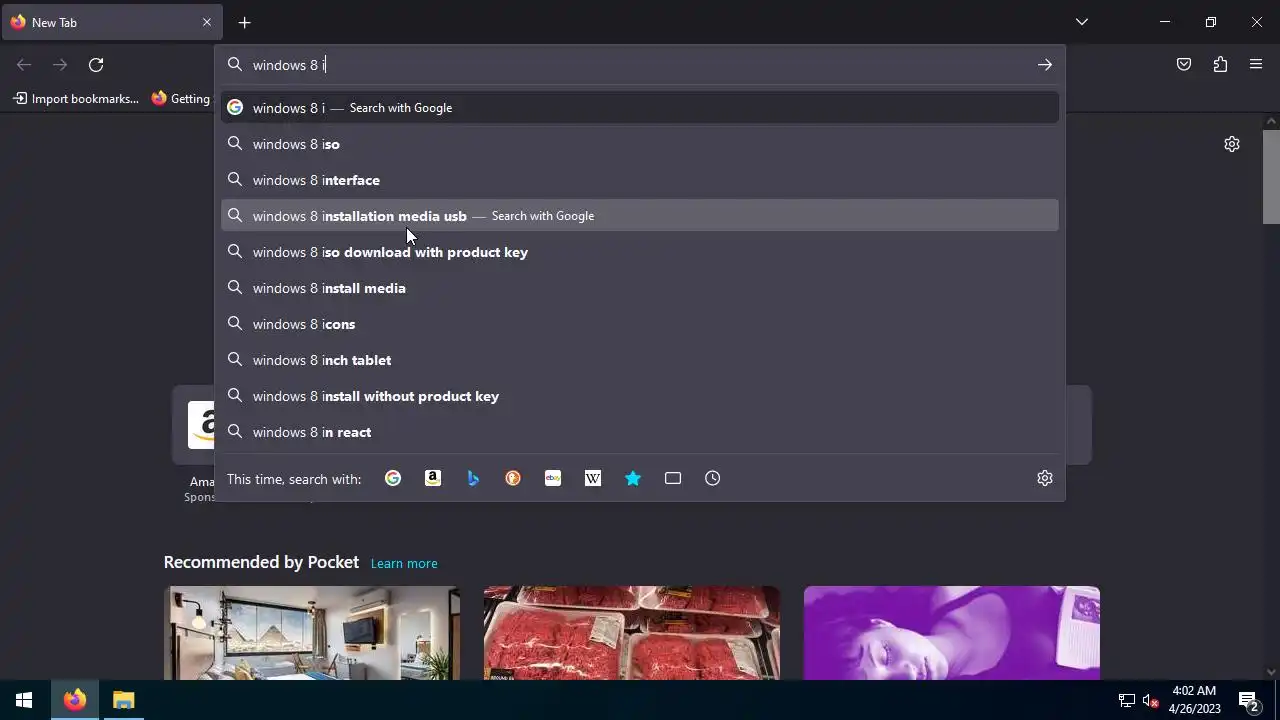This screenshot has width=1280, height=720.
Task: Choose suggestion 'iso download with product key'
Action: tap(640, 252)
